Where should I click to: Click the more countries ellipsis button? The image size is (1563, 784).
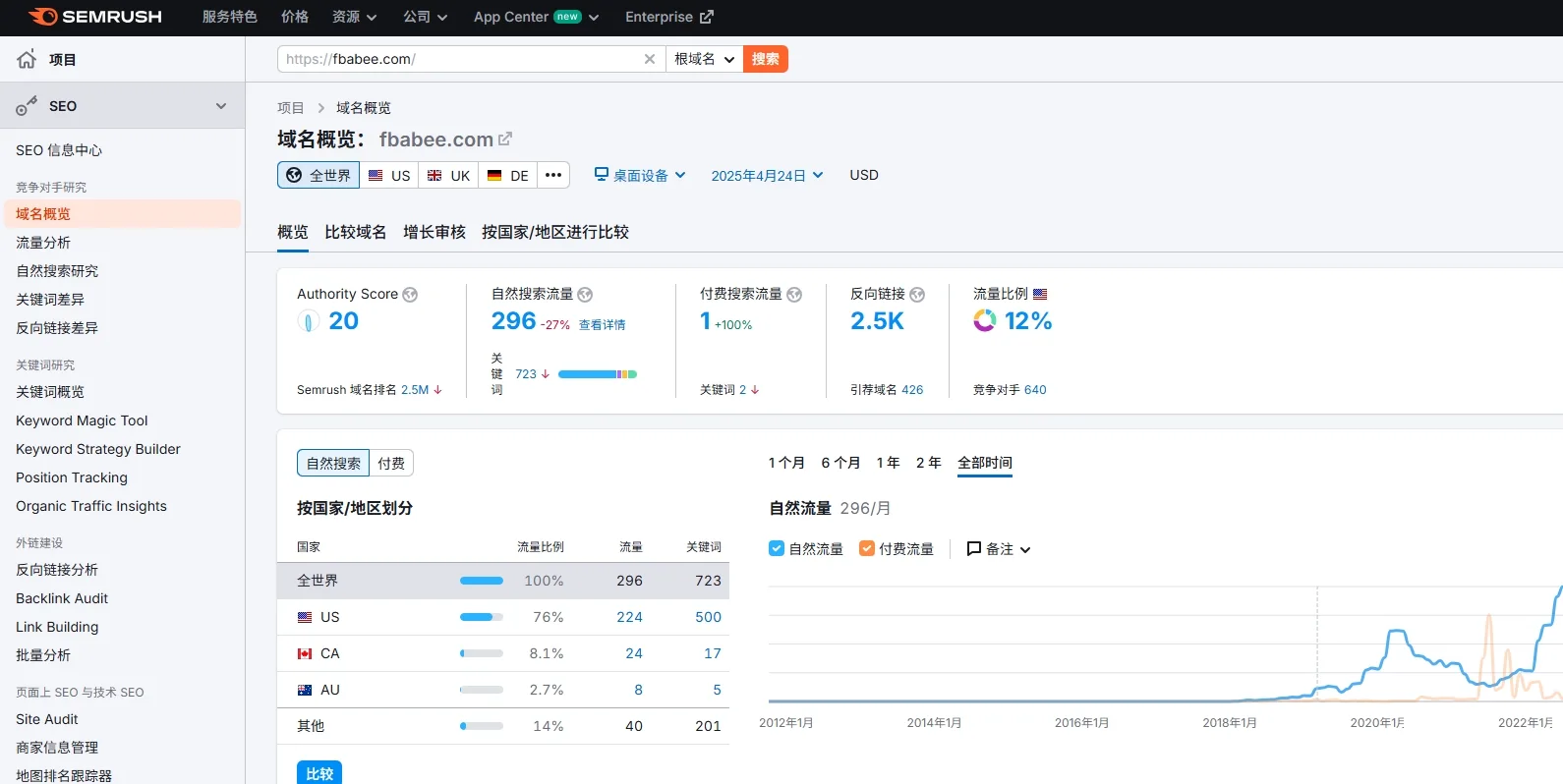[x=553, y=175]
